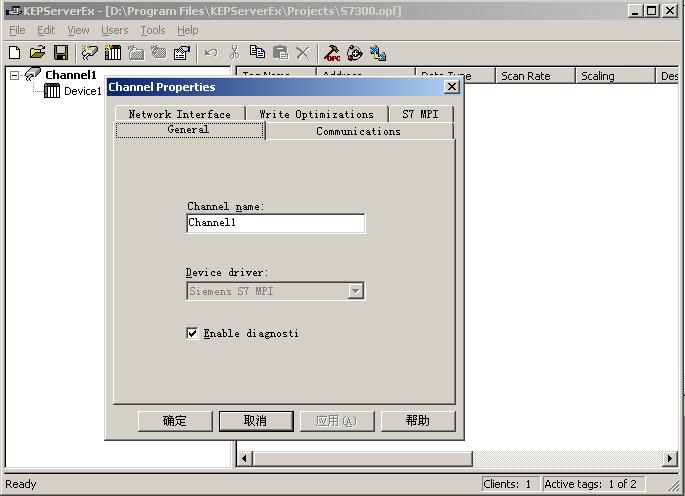Click the Channel Properties title text
The image size is (685, 496).
(x=162, y=87)
